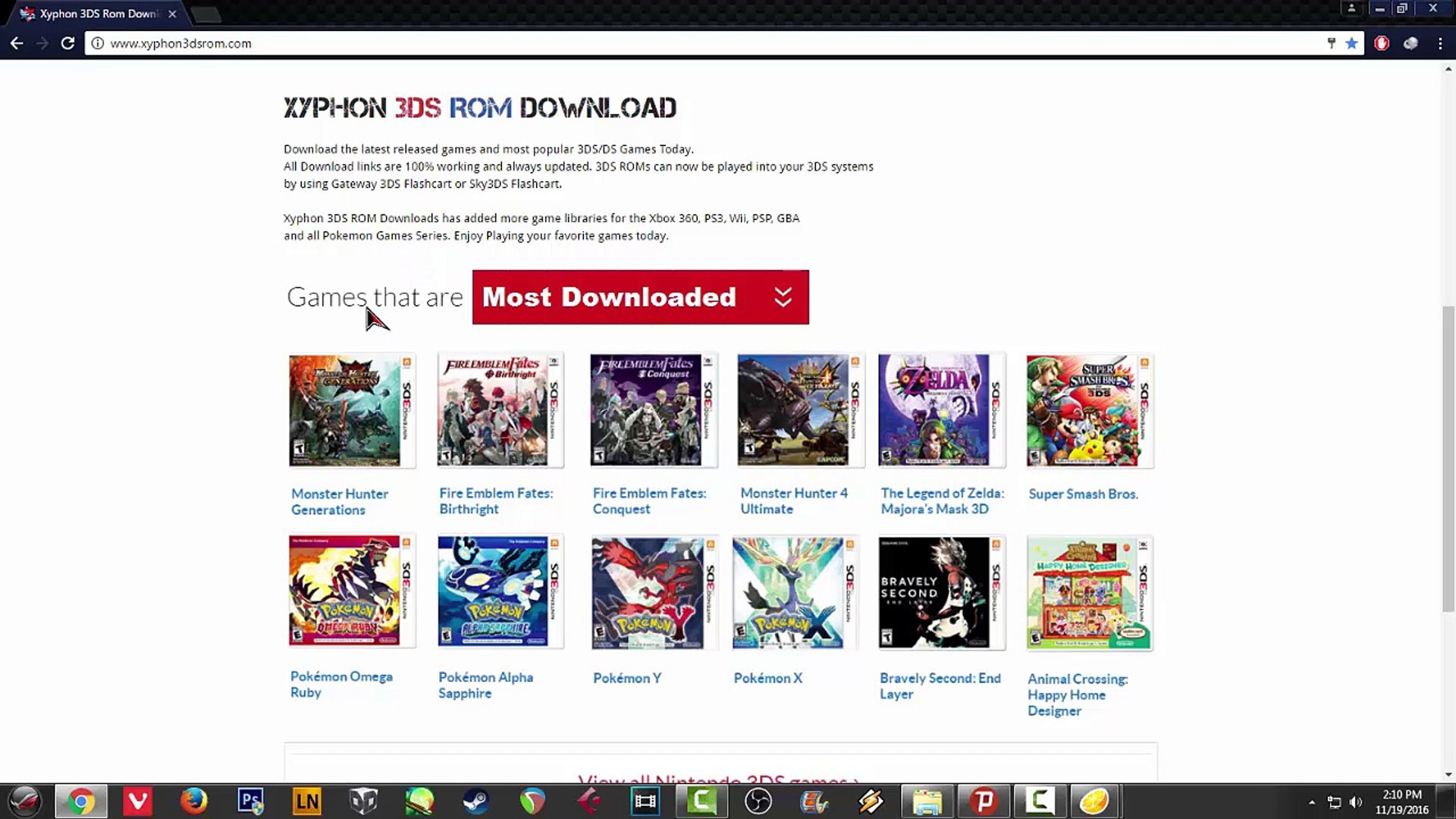
Task: Click the back navigation arrow
Action: coord(17,43)
